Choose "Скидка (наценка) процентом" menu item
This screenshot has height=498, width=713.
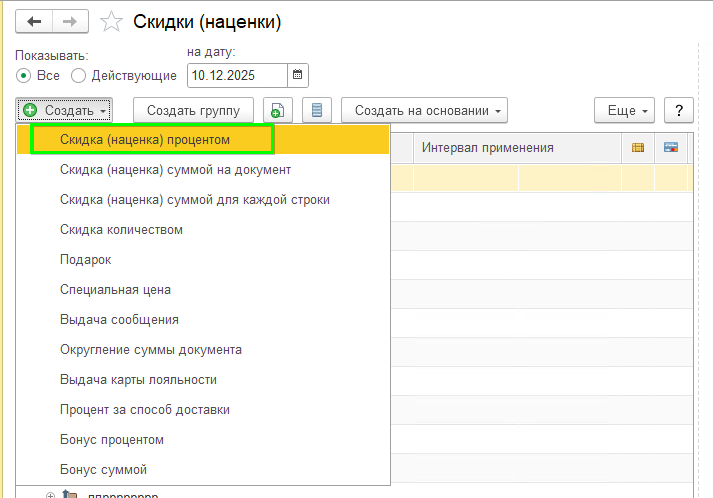203,140
